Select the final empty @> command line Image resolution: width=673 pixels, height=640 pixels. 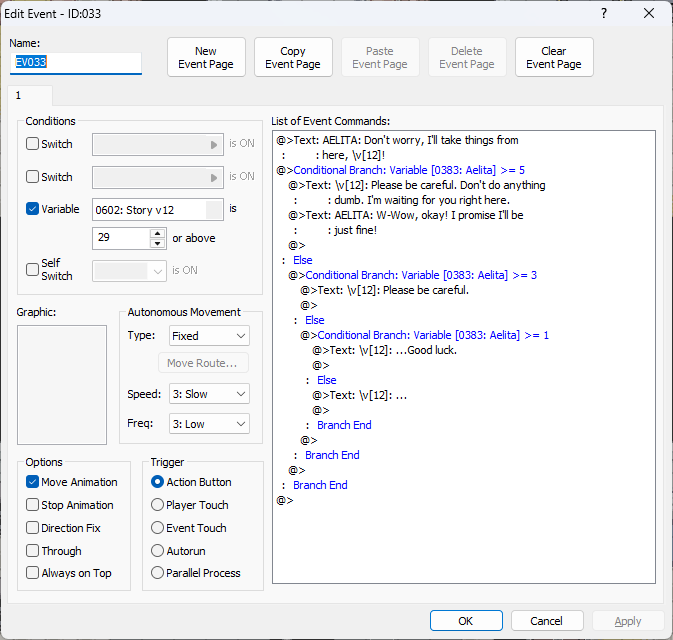coord(285,500)
